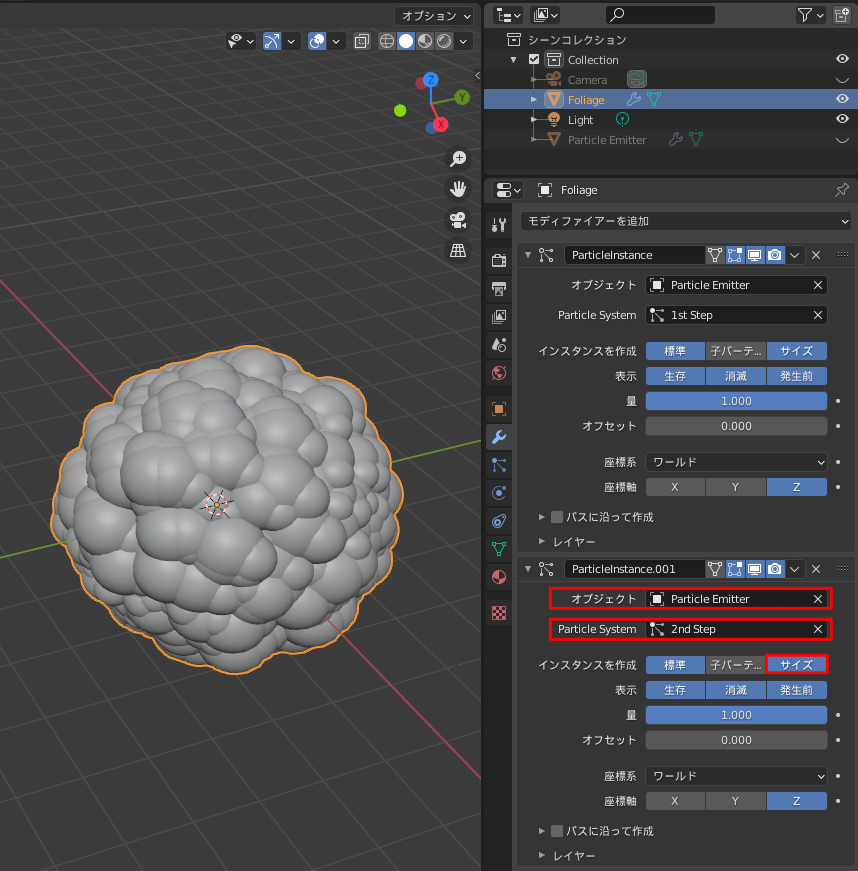Viewport: 858px width, 871px height.
Task: Open outliner filter dropdown
Action: click(811, 15)
